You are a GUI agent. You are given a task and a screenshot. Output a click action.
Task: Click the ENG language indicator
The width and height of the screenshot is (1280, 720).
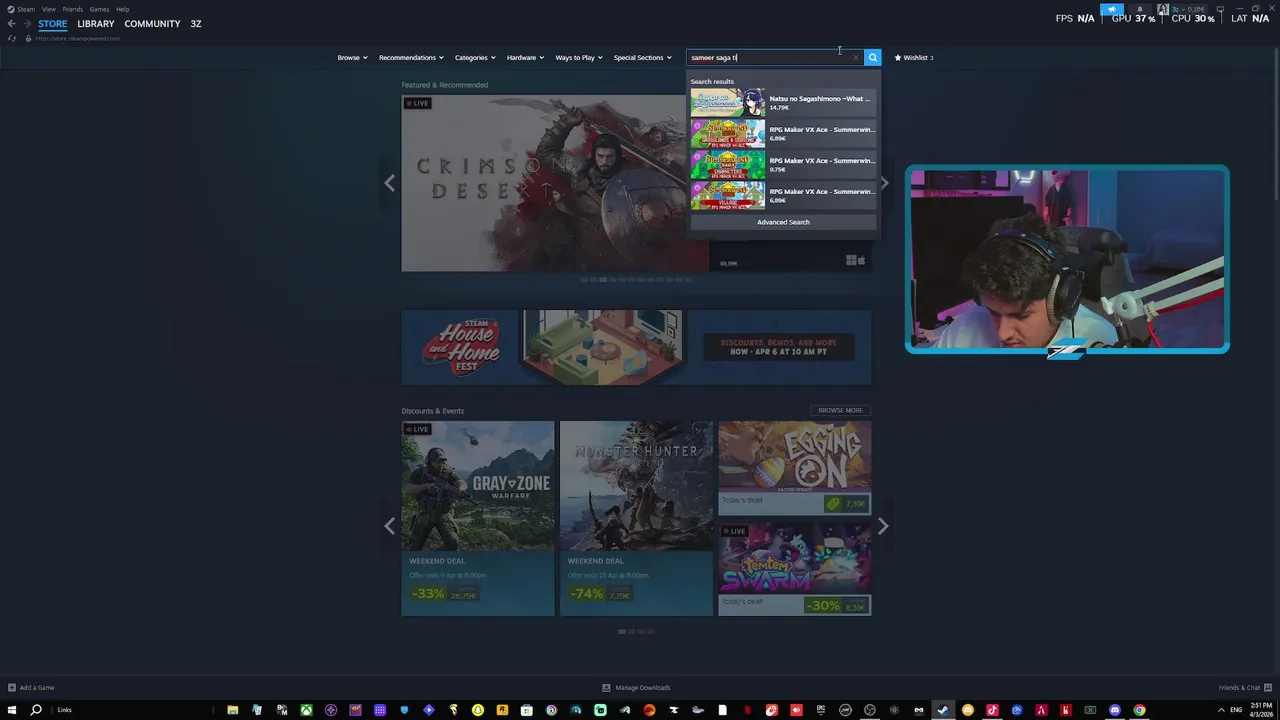click(x=1236, y=709)
